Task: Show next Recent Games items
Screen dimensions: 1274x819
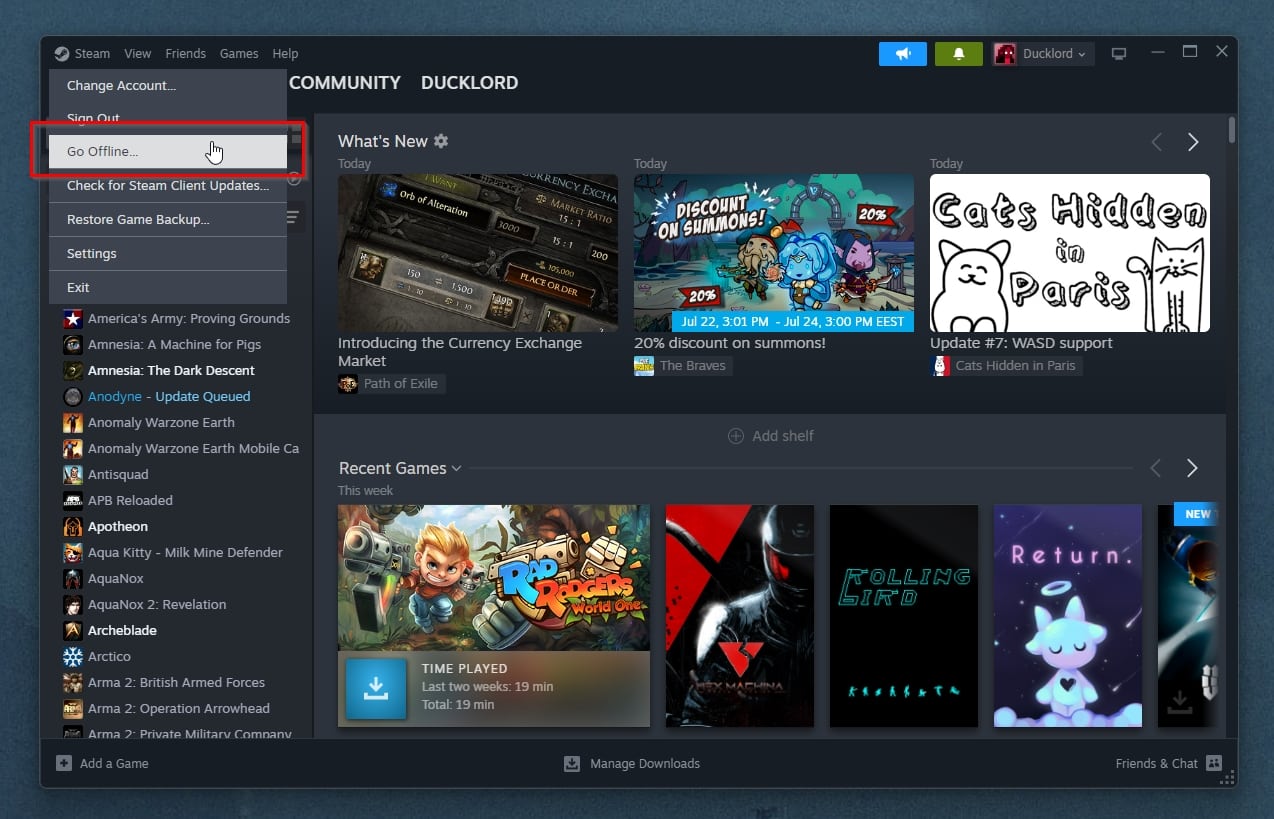Action: (x=1192, y=468)
